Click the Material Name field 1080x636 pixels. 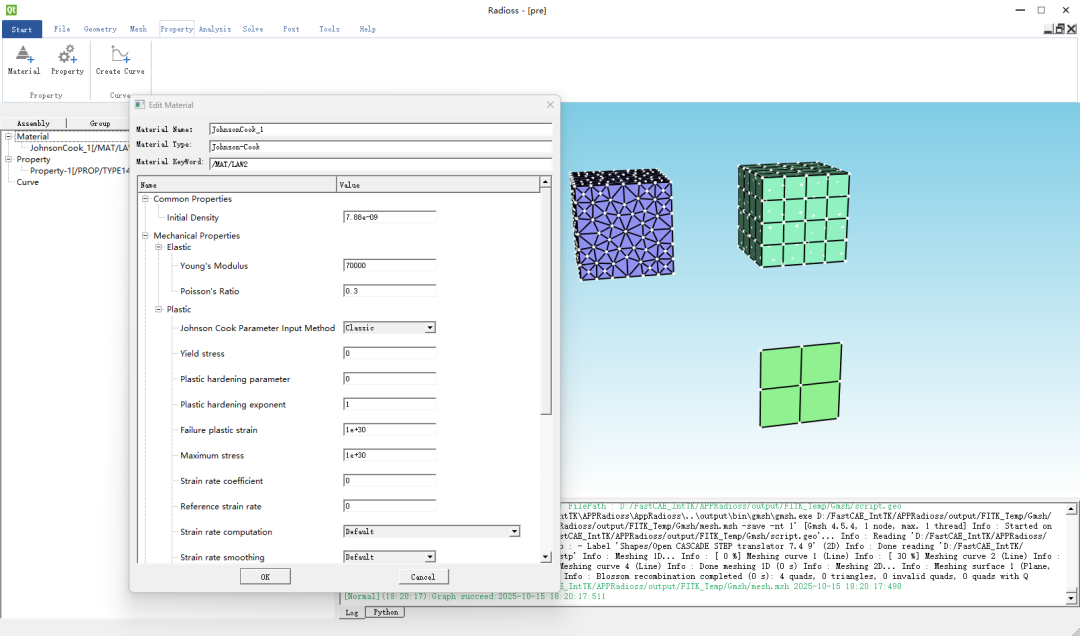[380, 130]
